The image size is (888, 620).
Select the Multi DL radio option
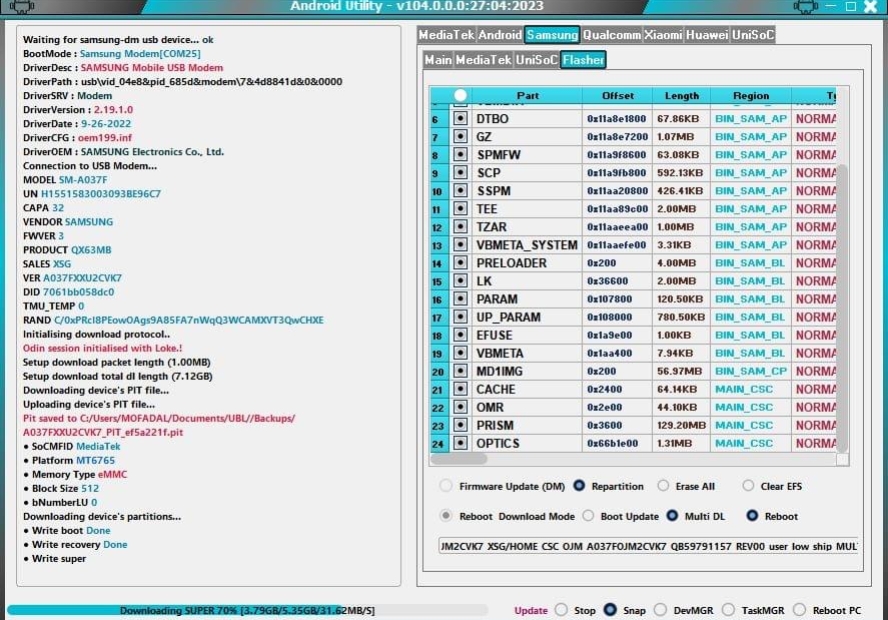[672, 516]
